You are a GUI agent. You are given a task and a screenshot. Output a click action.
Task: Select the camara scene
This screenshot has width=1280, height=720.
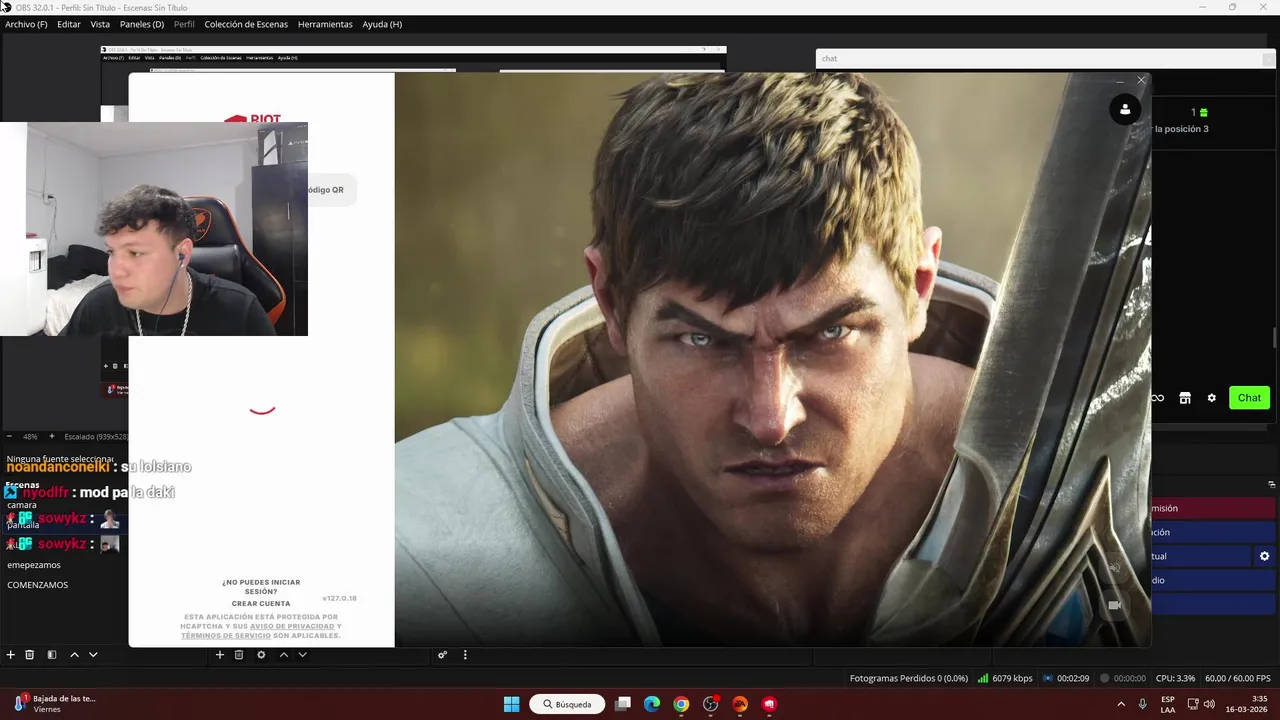[x=21, y=505]
